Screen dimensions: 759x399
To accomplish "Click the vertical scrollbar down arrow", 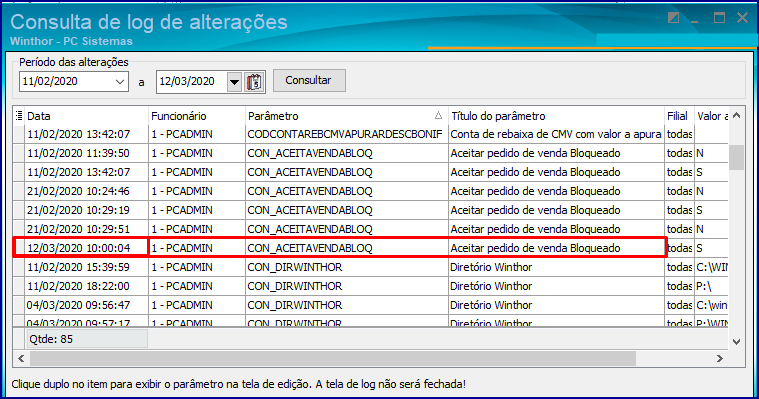I will click(737, 342).
